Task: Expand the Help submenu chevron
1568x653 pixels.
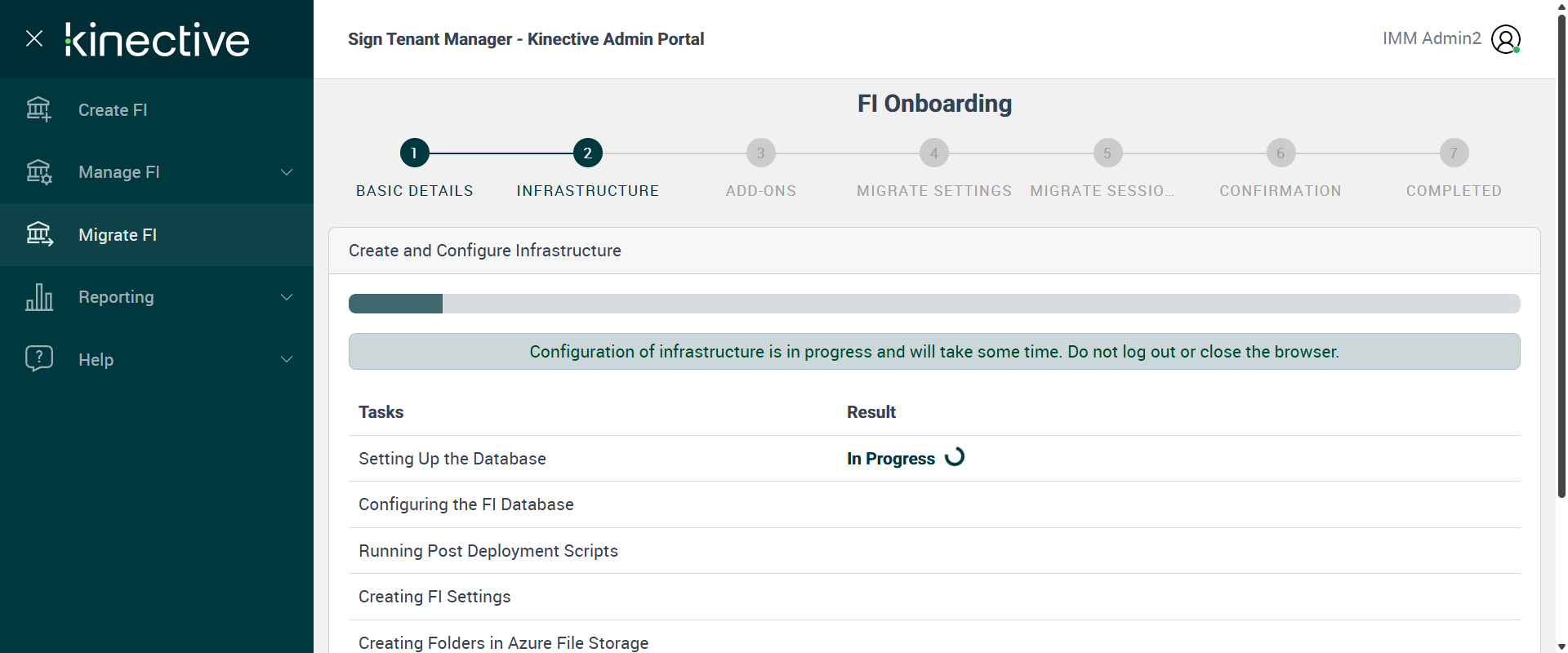Action: coord(287,359)
